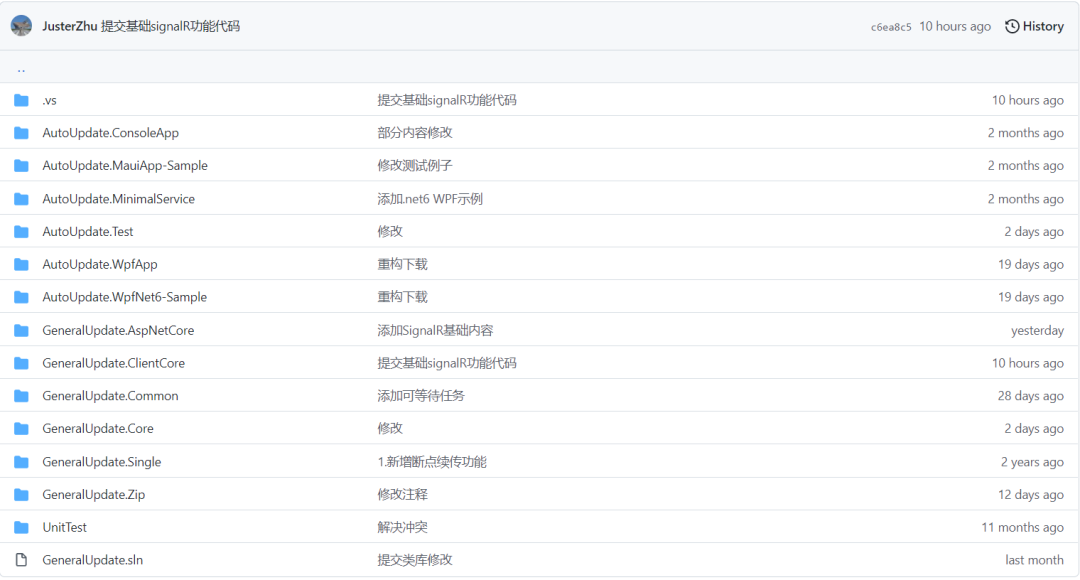Click the folder icon beside AutoUpdate.ConsoleApp
This screenshot has height=580, width=1080.
(x=21, y=132)
